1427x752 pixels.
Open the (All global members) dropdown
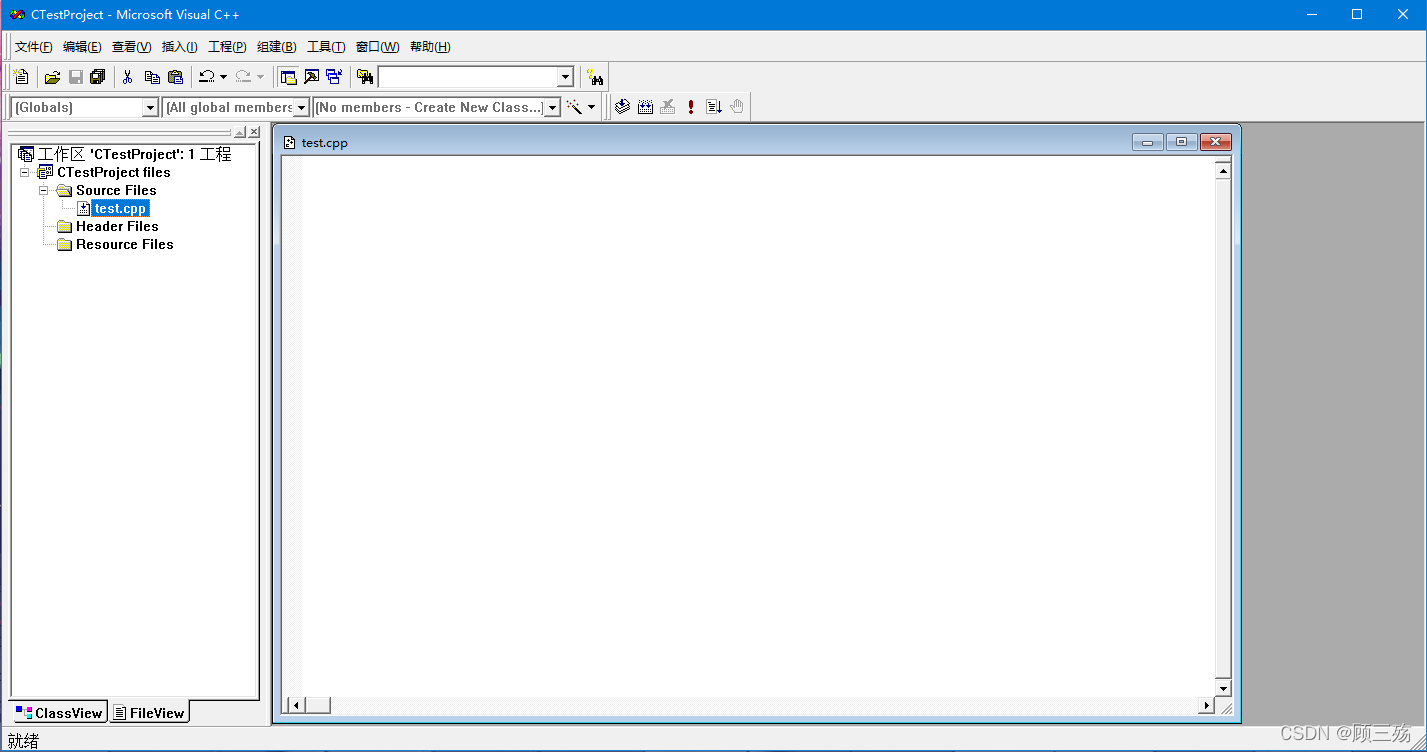click(301, 107)
